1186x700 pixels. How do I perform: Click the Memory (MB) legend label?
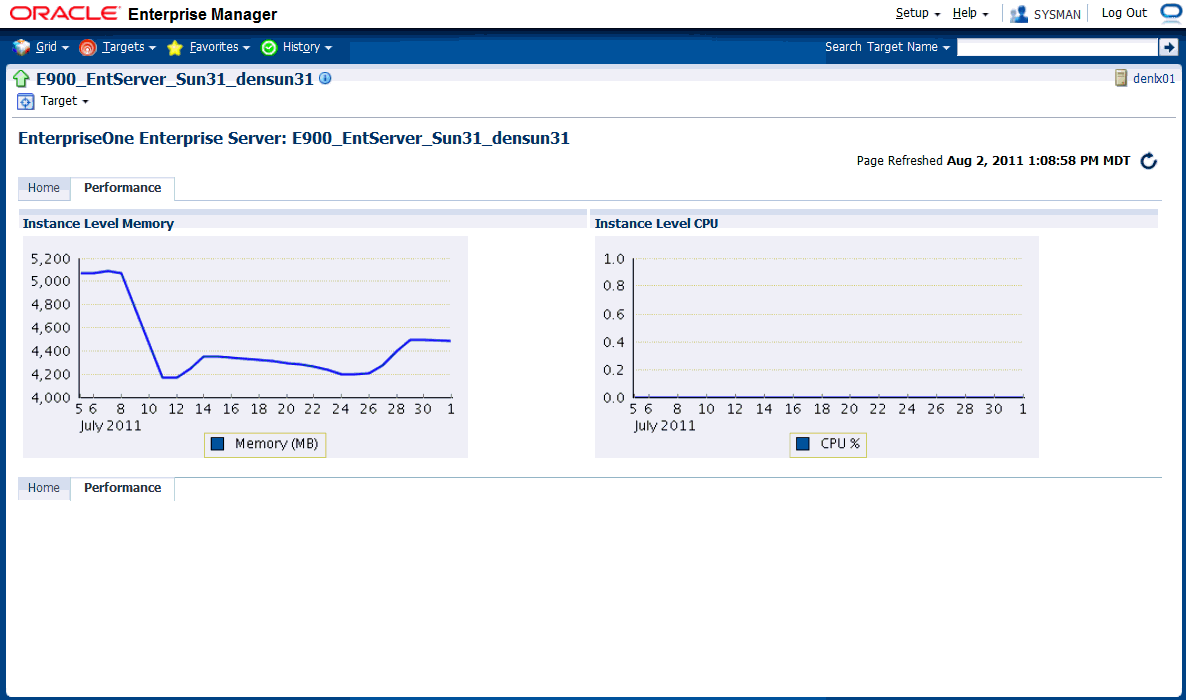(x=276, y=444)
